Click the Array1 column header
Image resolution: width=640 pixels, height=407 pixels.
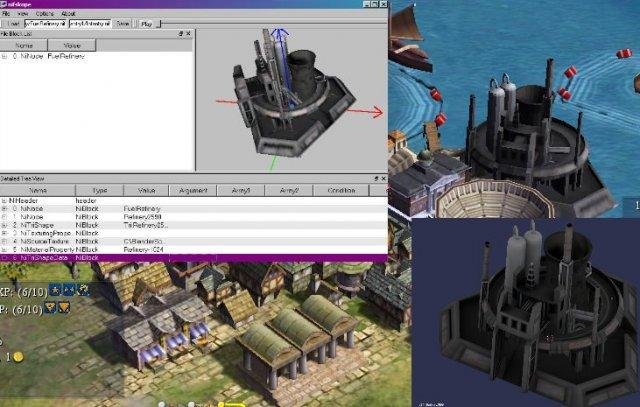tap(241, 190)
